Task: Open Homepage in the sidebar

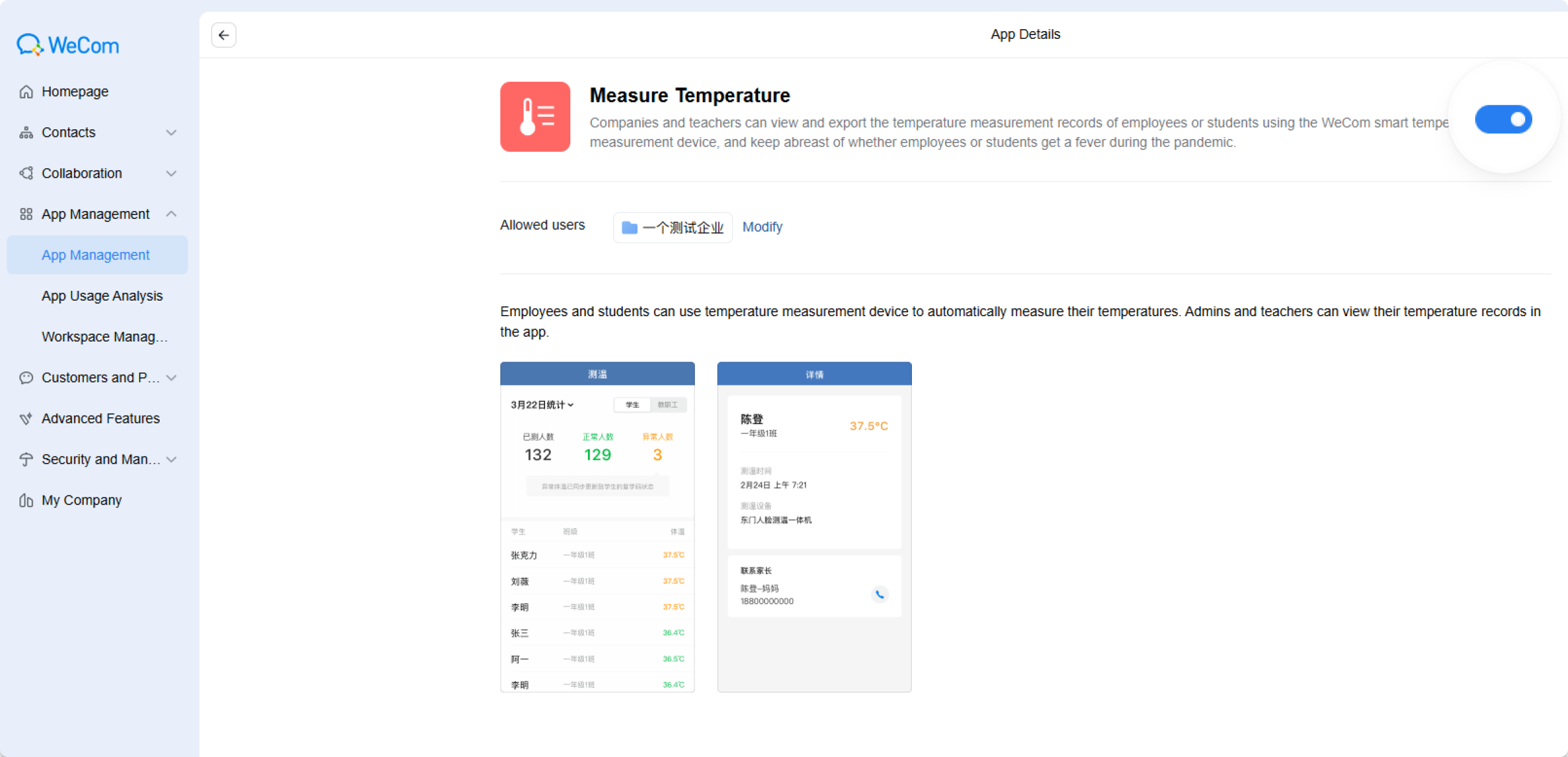Action: tap(97, 92)
